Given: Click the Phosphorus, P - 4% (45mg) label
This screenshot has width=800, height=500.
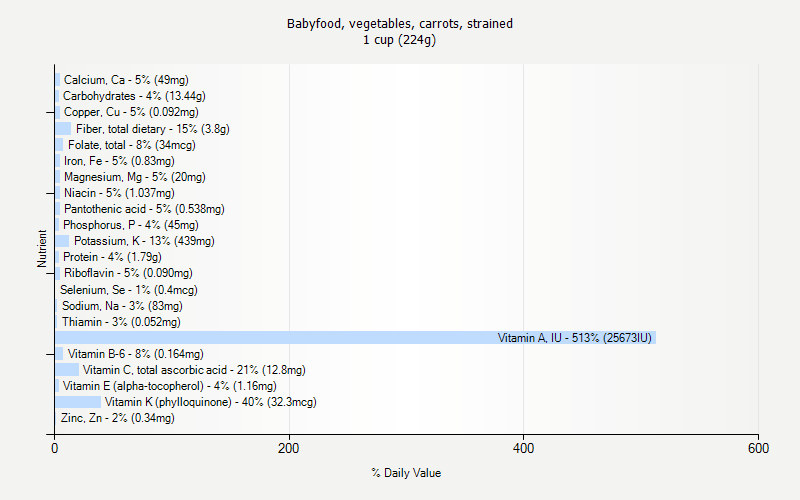Looking at the screenshot, I should (131, 225).
